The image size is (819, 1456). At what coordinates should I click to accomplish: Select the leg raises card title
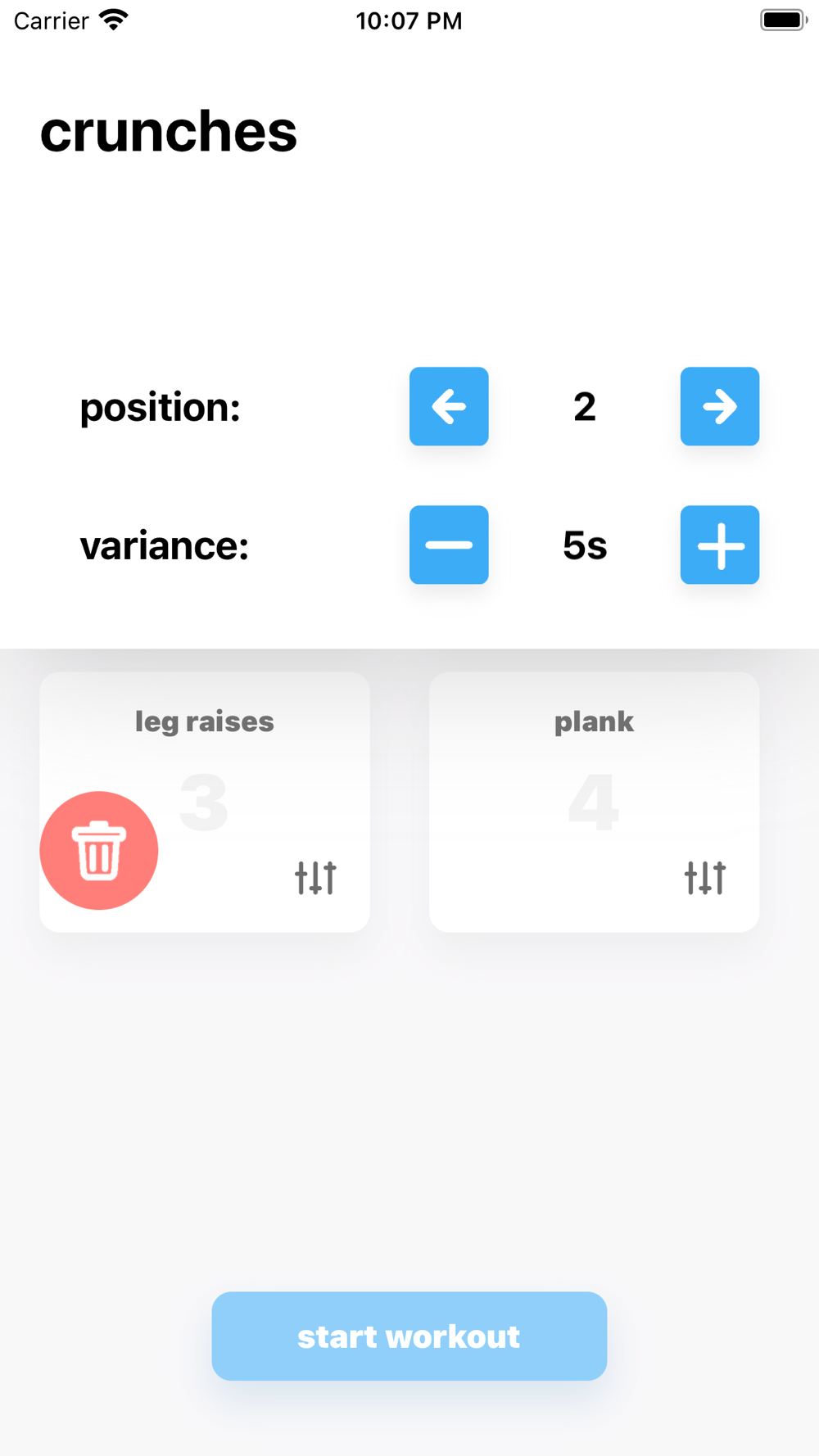205,721
